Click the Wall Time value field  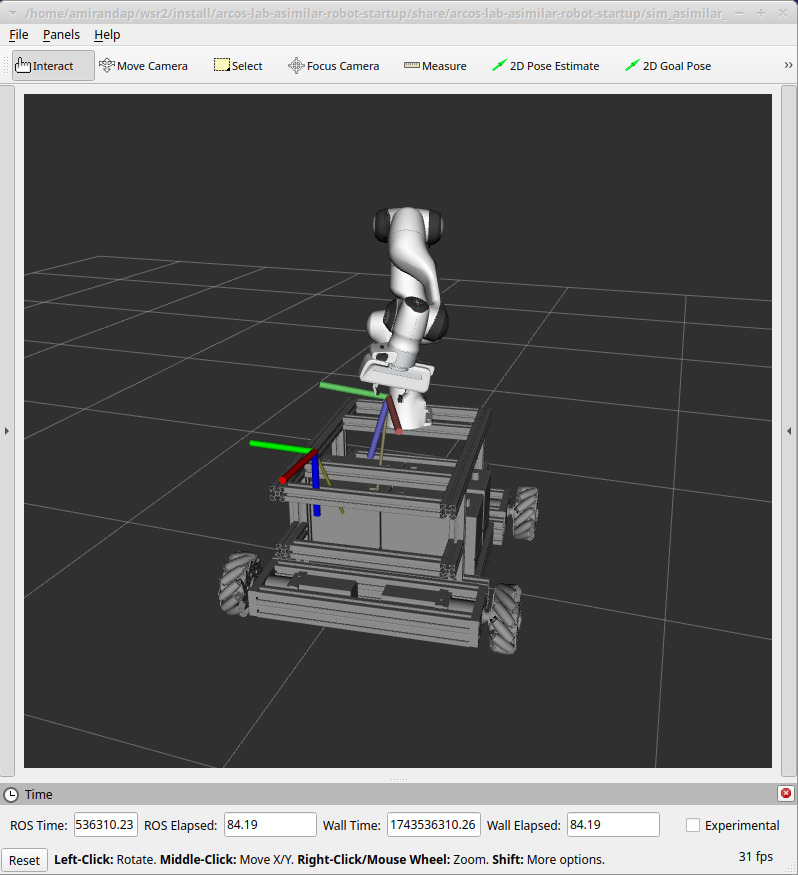coord(433,825)
